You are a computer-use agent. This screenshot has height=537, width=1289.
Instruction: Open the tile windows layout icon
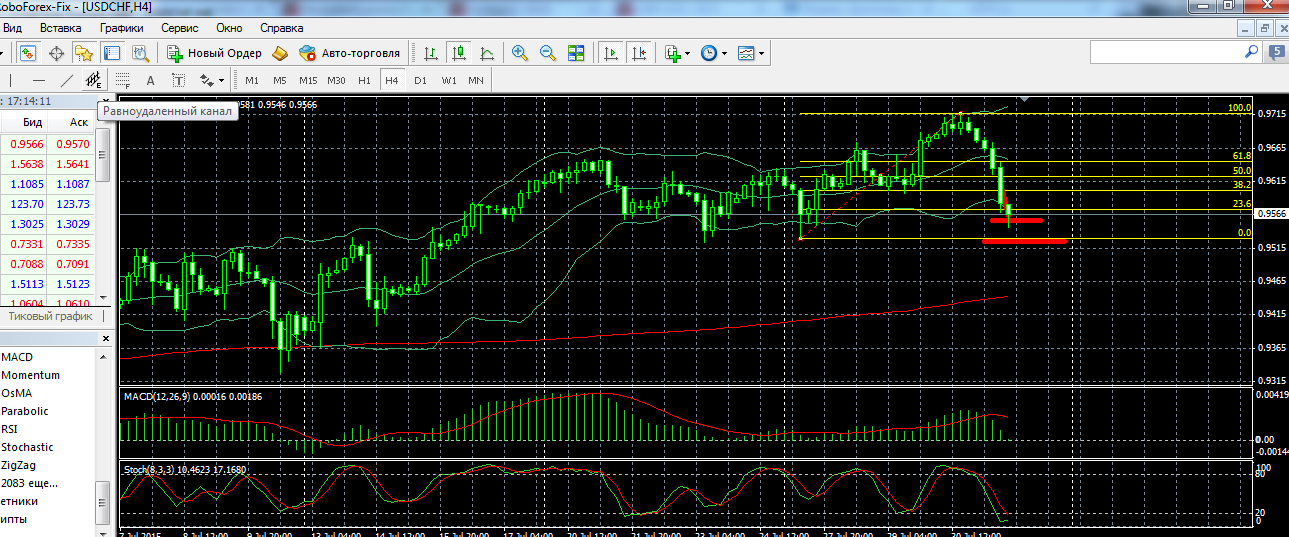point(576,53)
